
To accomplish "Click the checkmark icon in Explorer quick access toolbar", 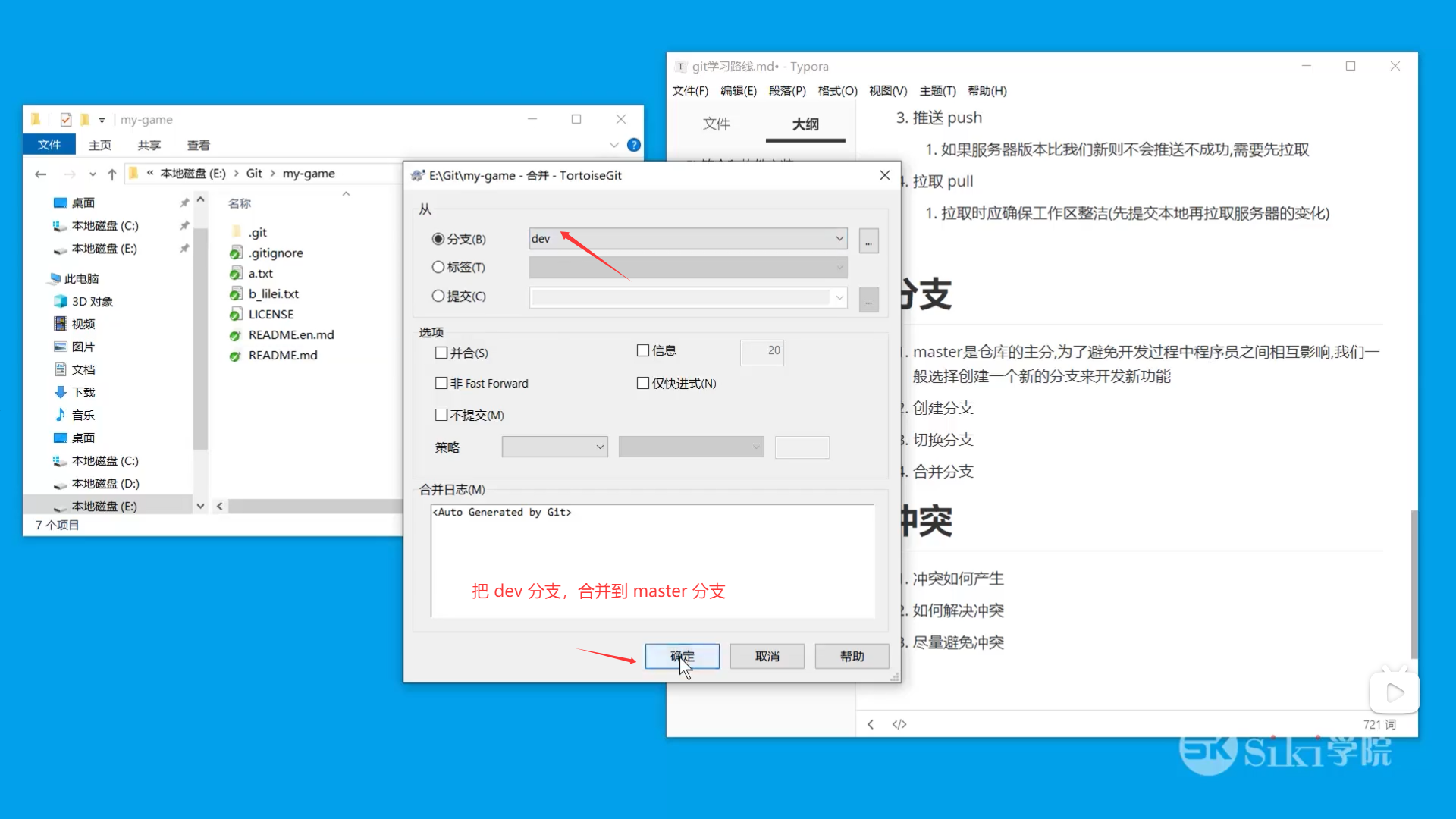I will click(65, 119).
